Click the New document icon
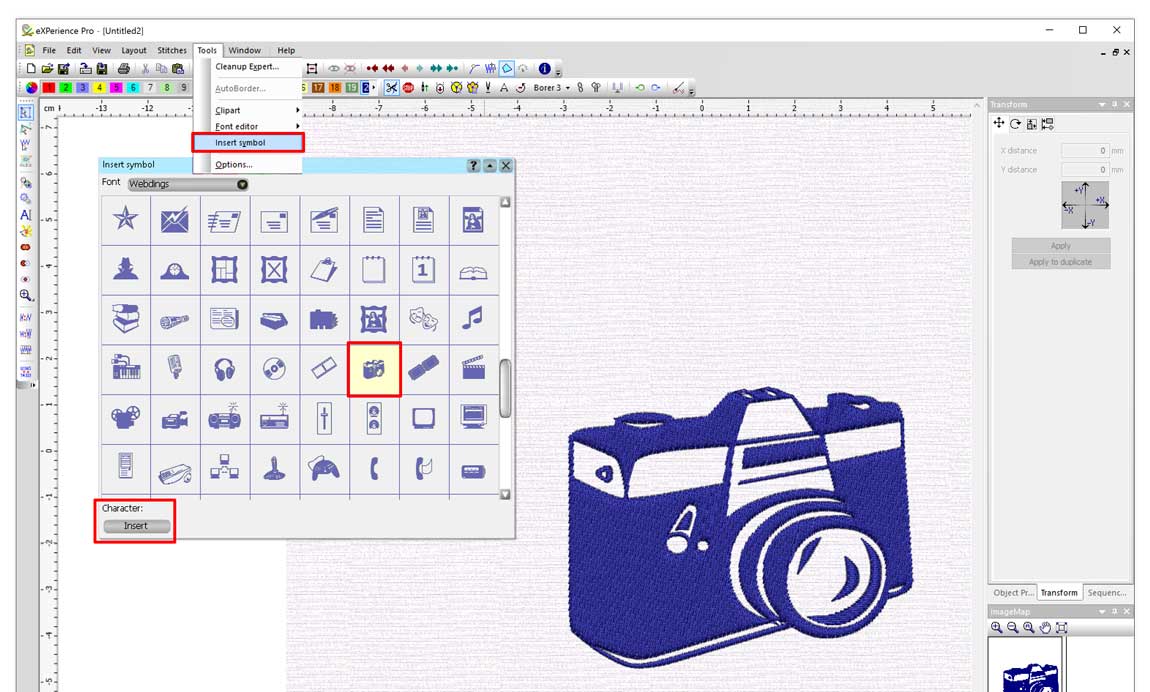Image resolution: width=1150 pixels, height=692 pixels. coord(31,68)
